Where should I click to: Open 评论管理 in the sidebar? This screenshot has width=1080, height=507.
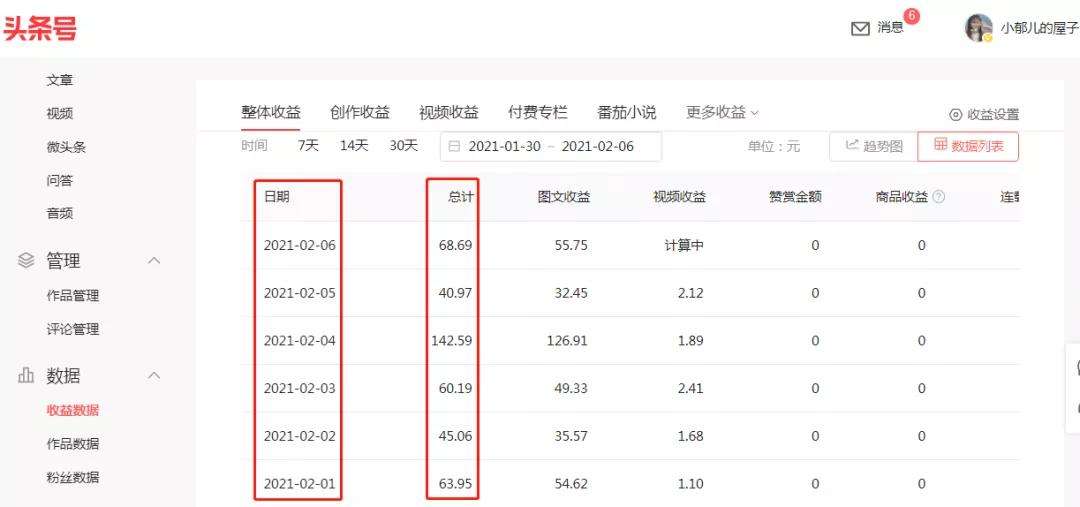[73, 329]
